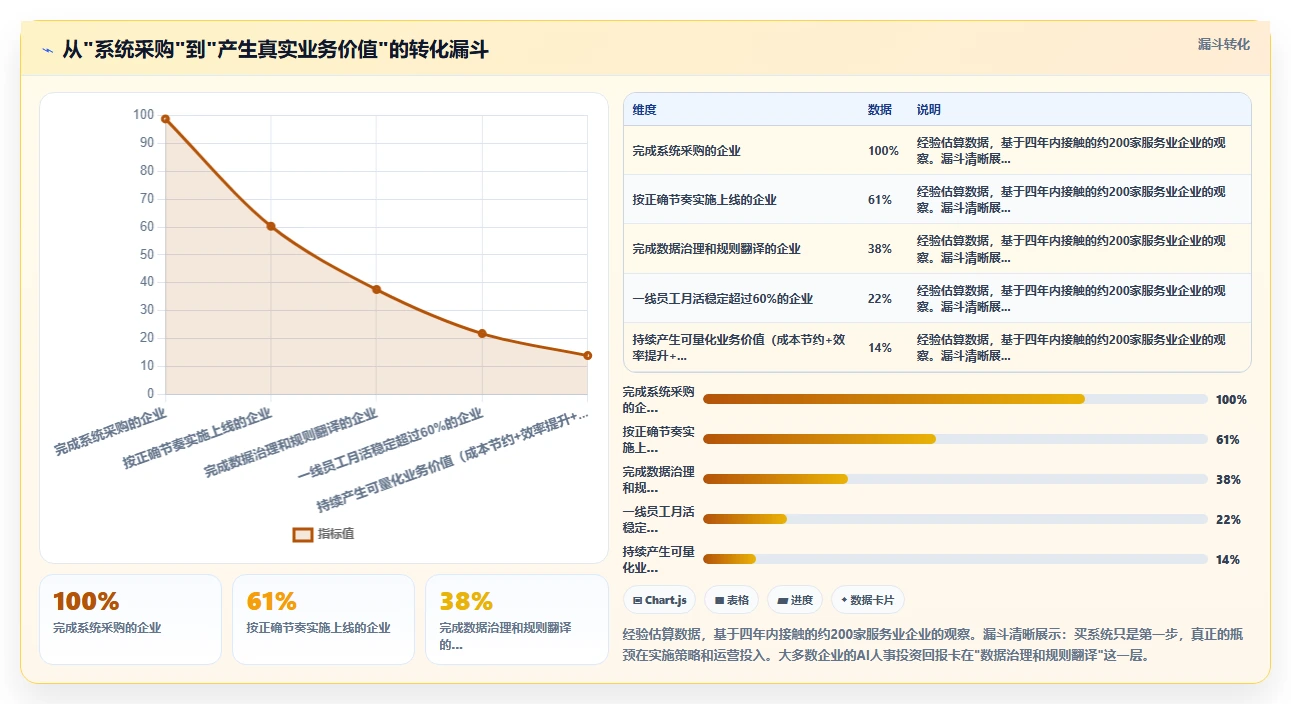Click the 漏斗转化 label at top right
This screenshot has width=1291, height=704.
[1223, 45]
